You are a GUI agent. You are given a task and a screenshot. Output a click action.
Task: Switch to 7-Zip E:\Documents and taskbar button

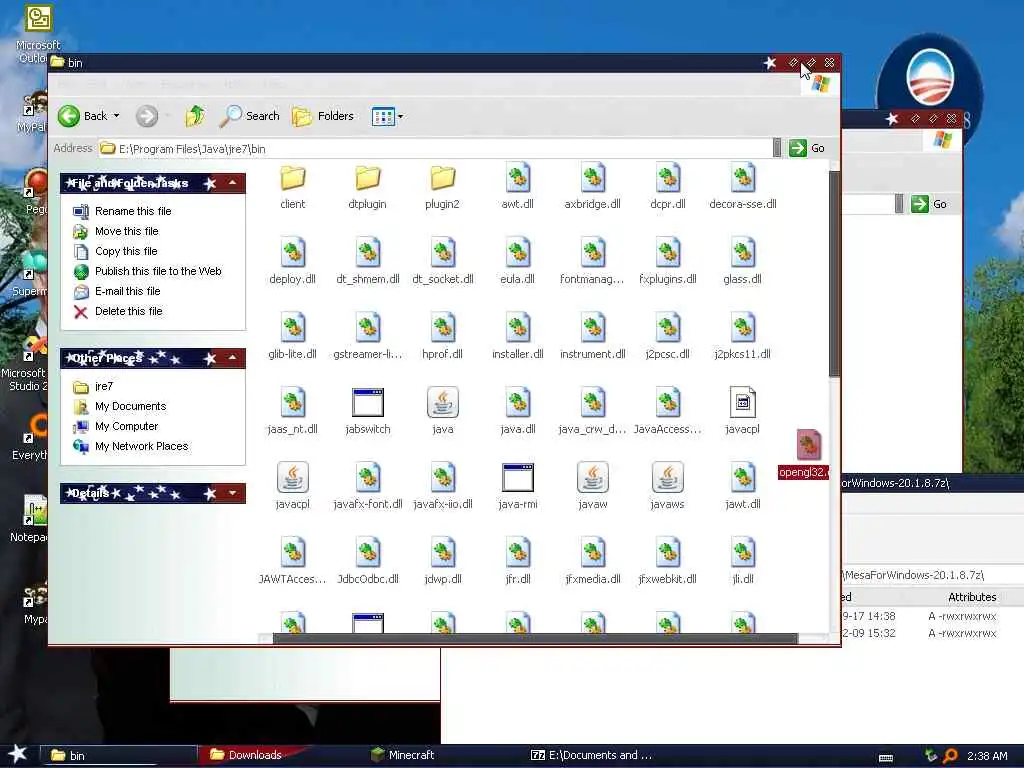tap(591, 755)
